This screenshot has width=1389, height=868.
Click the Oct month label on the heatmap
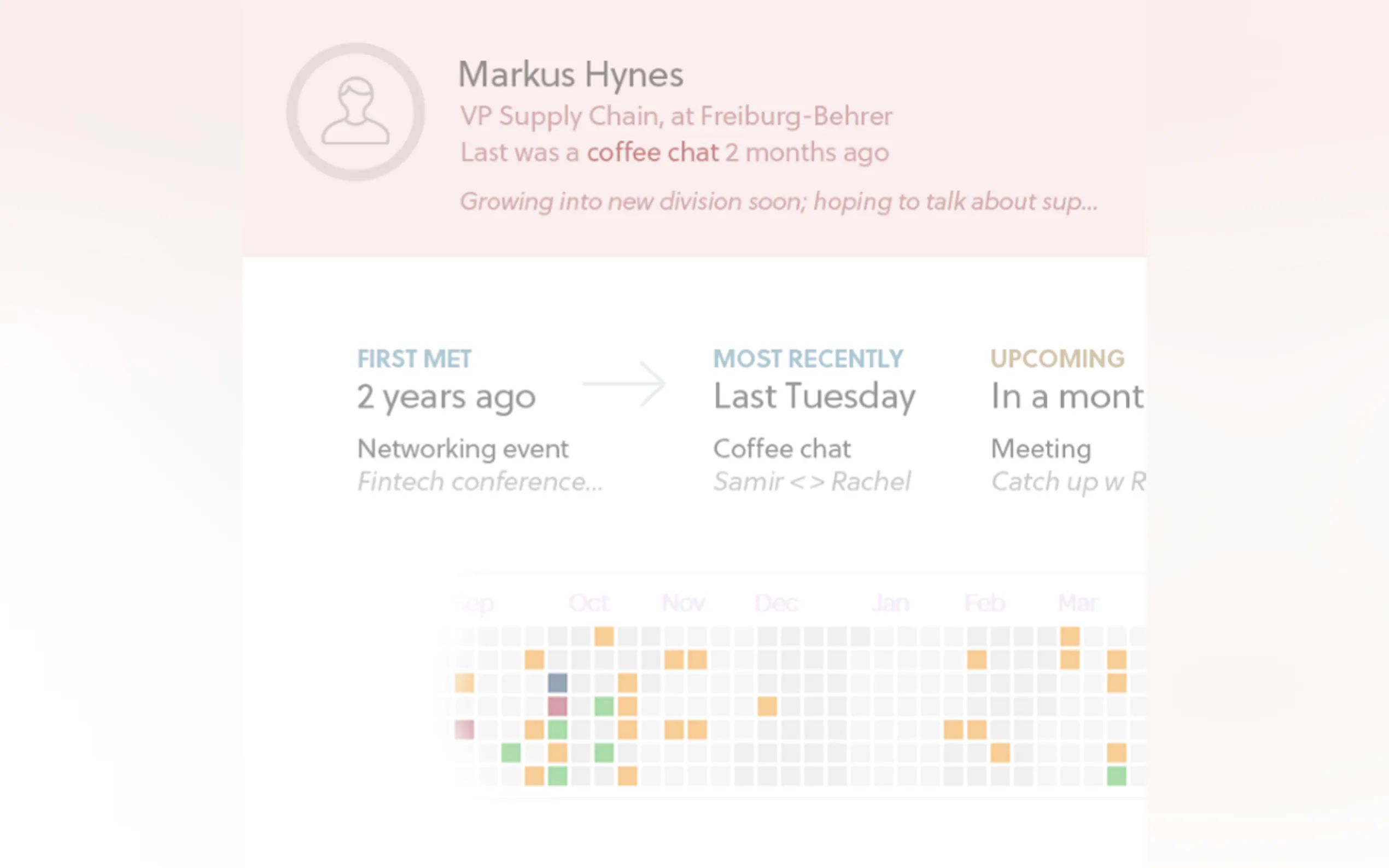pos(588,603)
